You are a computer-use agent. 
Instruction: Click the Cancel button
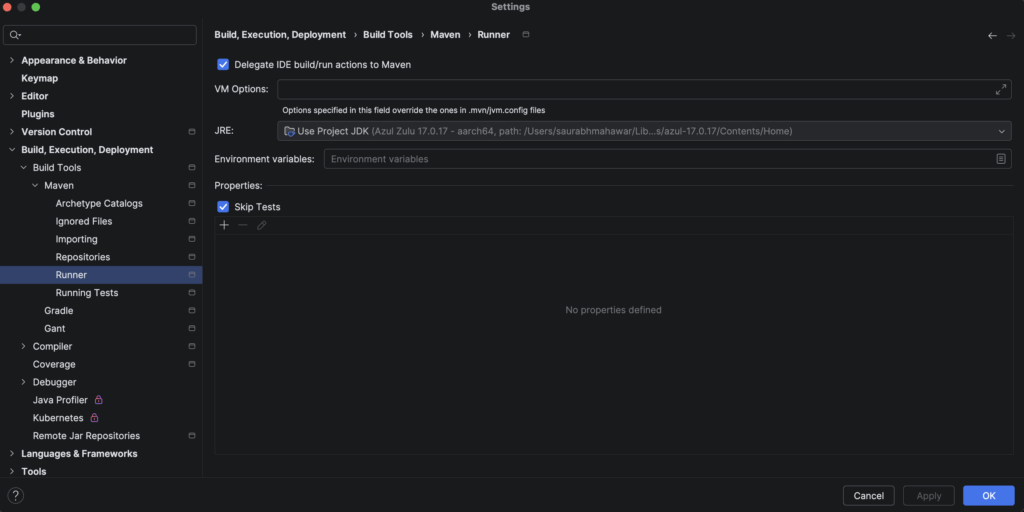(x=868, y=495)
